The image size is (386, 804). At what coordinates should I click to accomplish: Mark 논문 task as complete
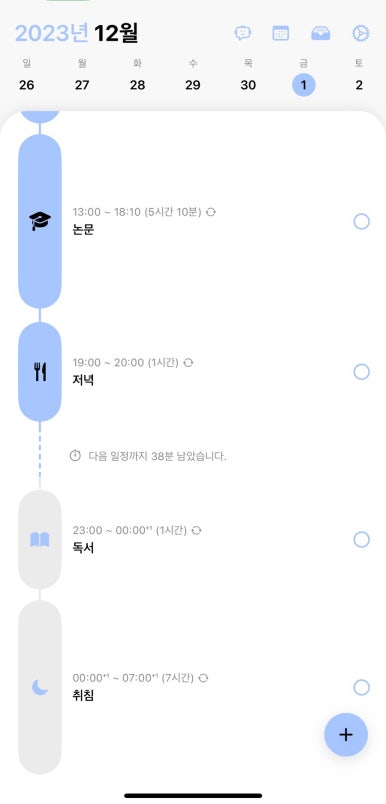click(361, 222)
